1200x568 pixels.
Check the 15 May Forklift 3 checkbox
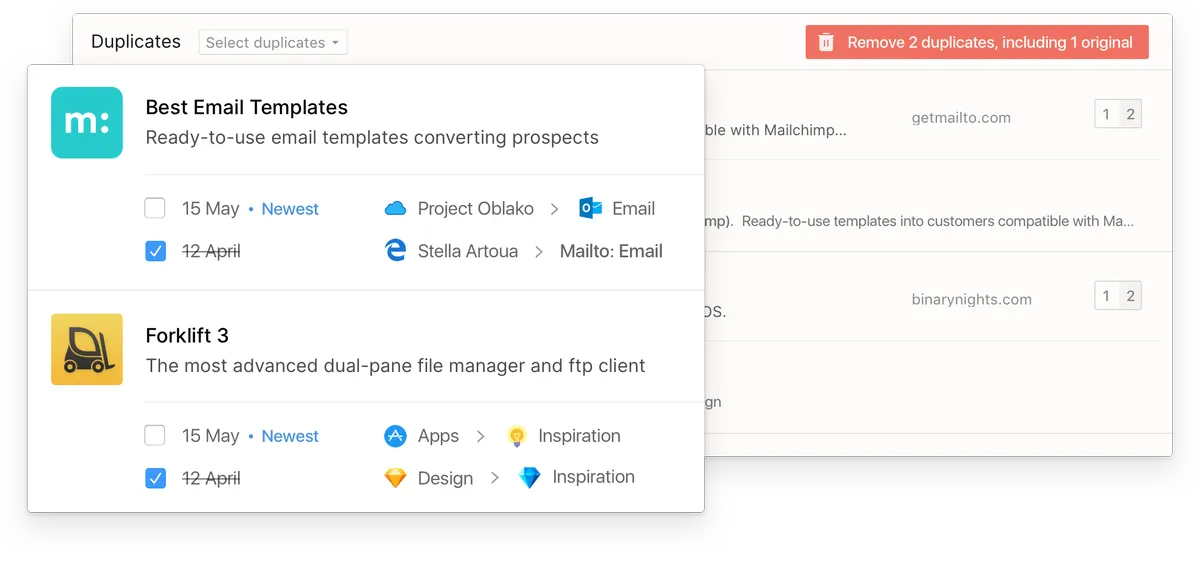click(155, 436)
